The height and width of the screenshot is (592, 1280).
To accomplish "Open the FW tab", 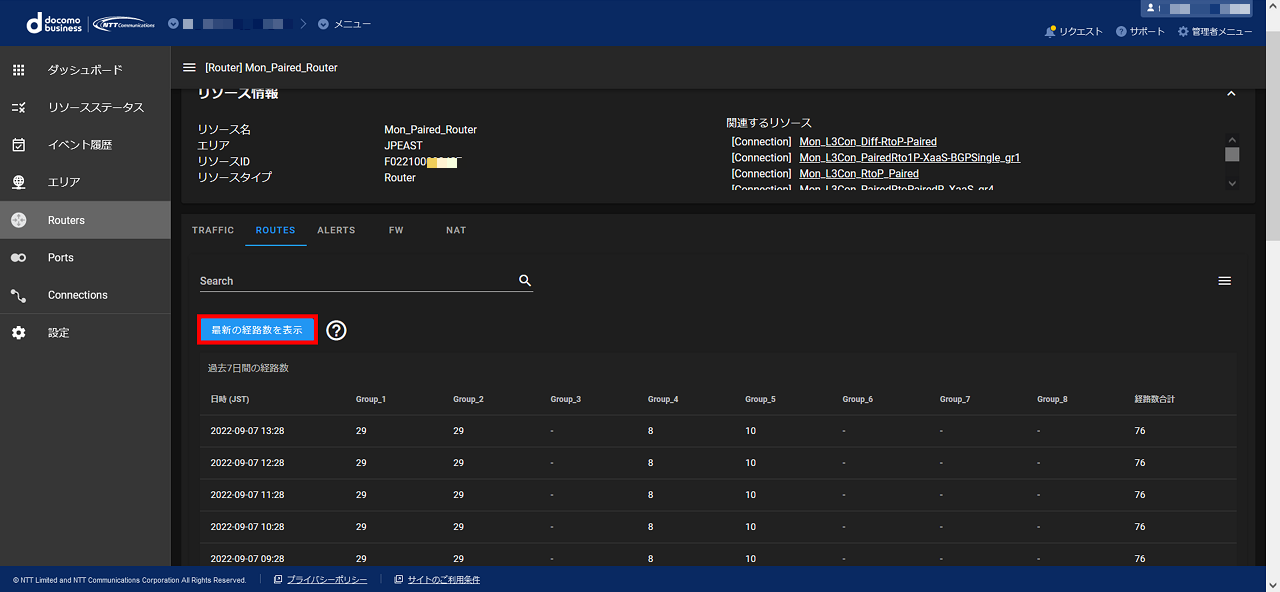I will pos(396,230).
